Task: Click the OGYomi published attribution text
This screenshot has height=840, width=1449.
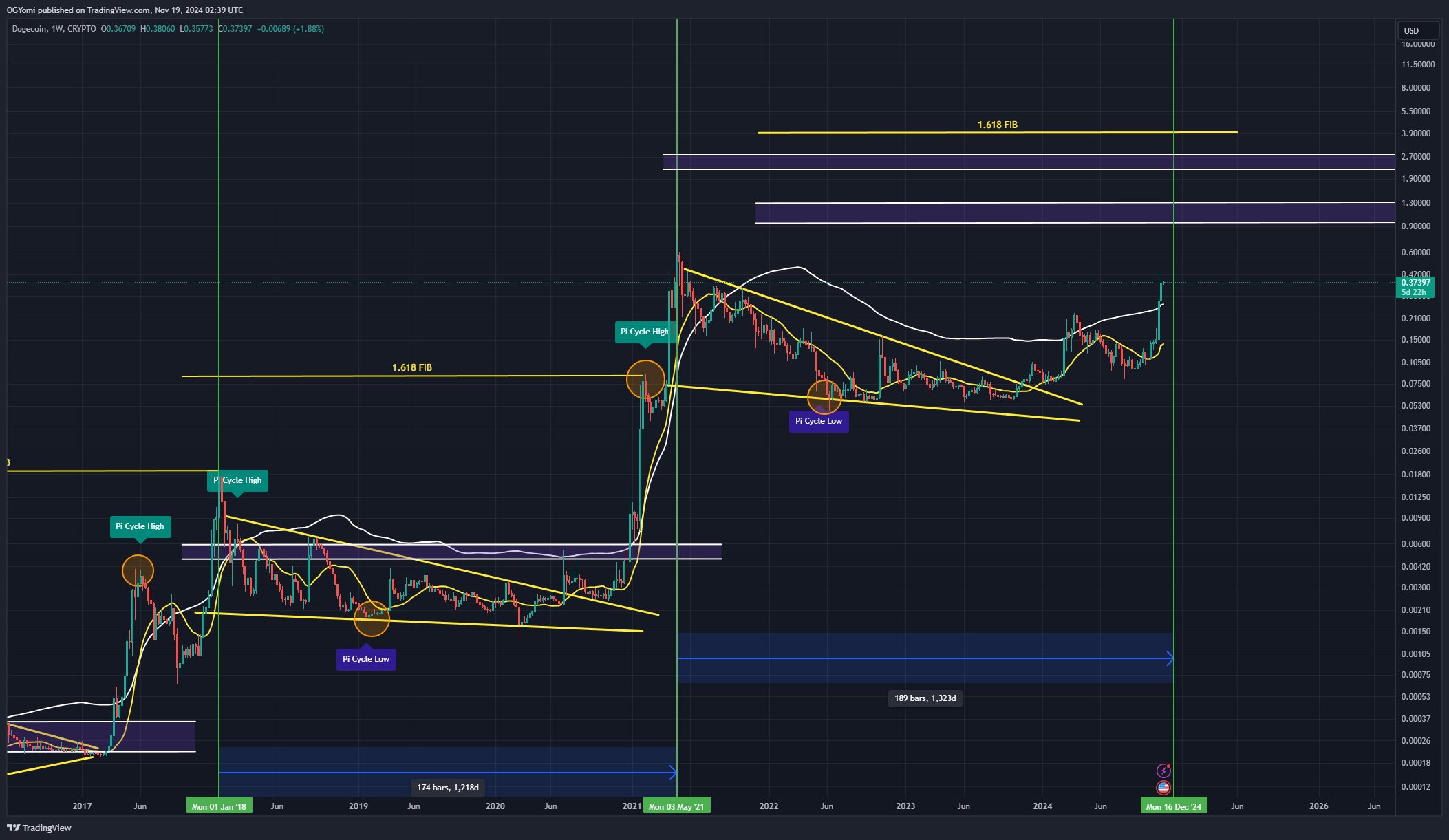Action: pos(124,10)
